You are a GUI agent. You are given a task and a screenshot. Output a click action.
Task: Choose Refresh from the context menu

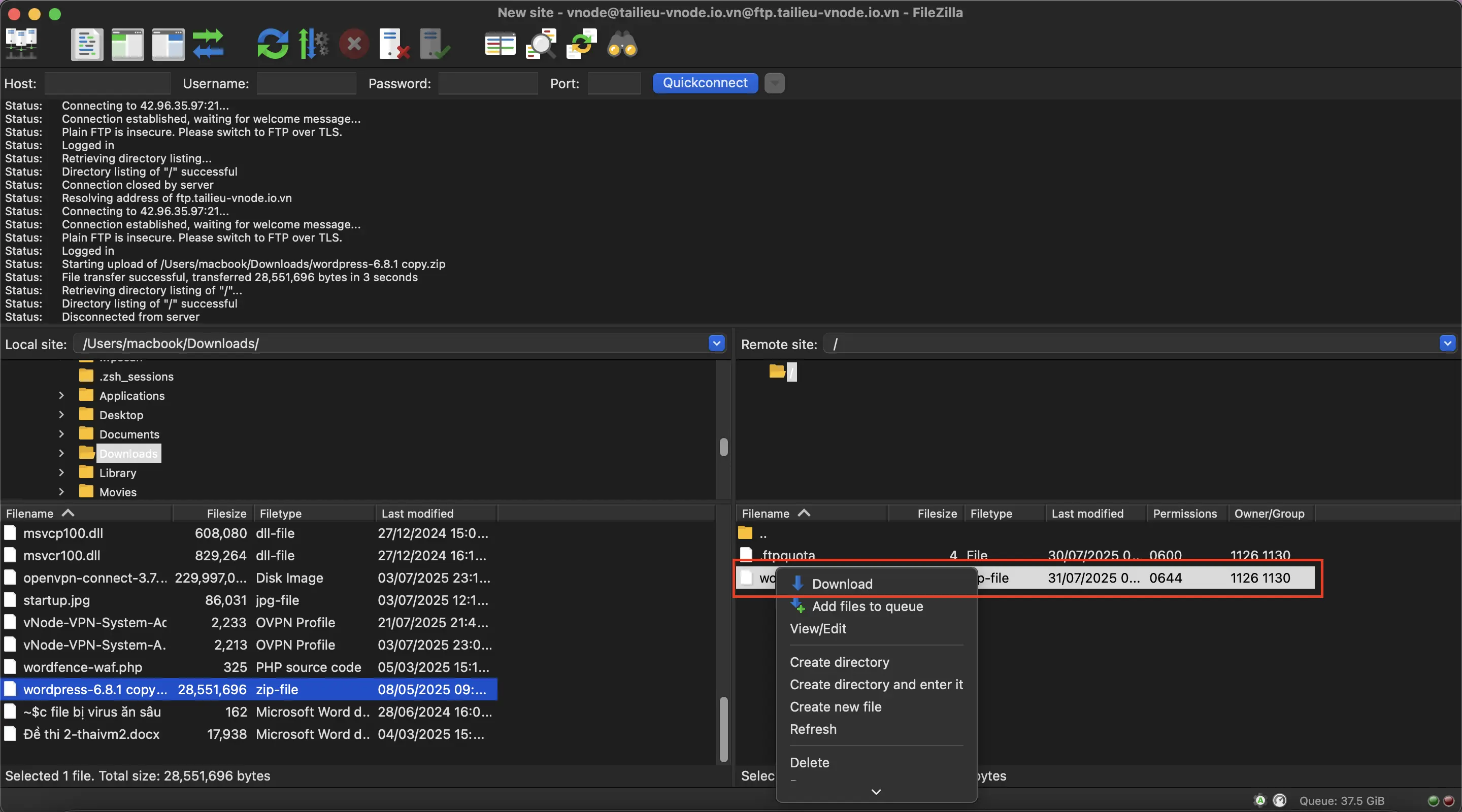[x=876, y=729]
